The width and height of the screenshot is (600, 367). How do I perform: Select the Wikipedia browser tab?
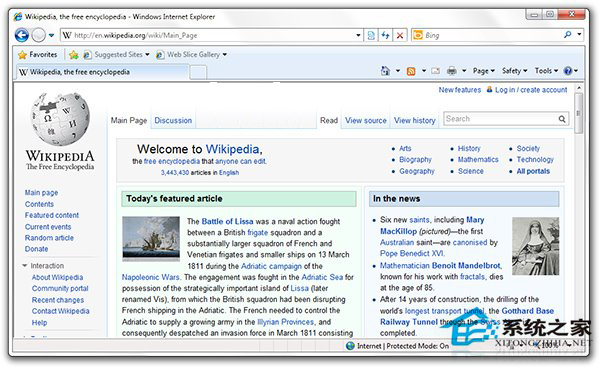(102, 72)
